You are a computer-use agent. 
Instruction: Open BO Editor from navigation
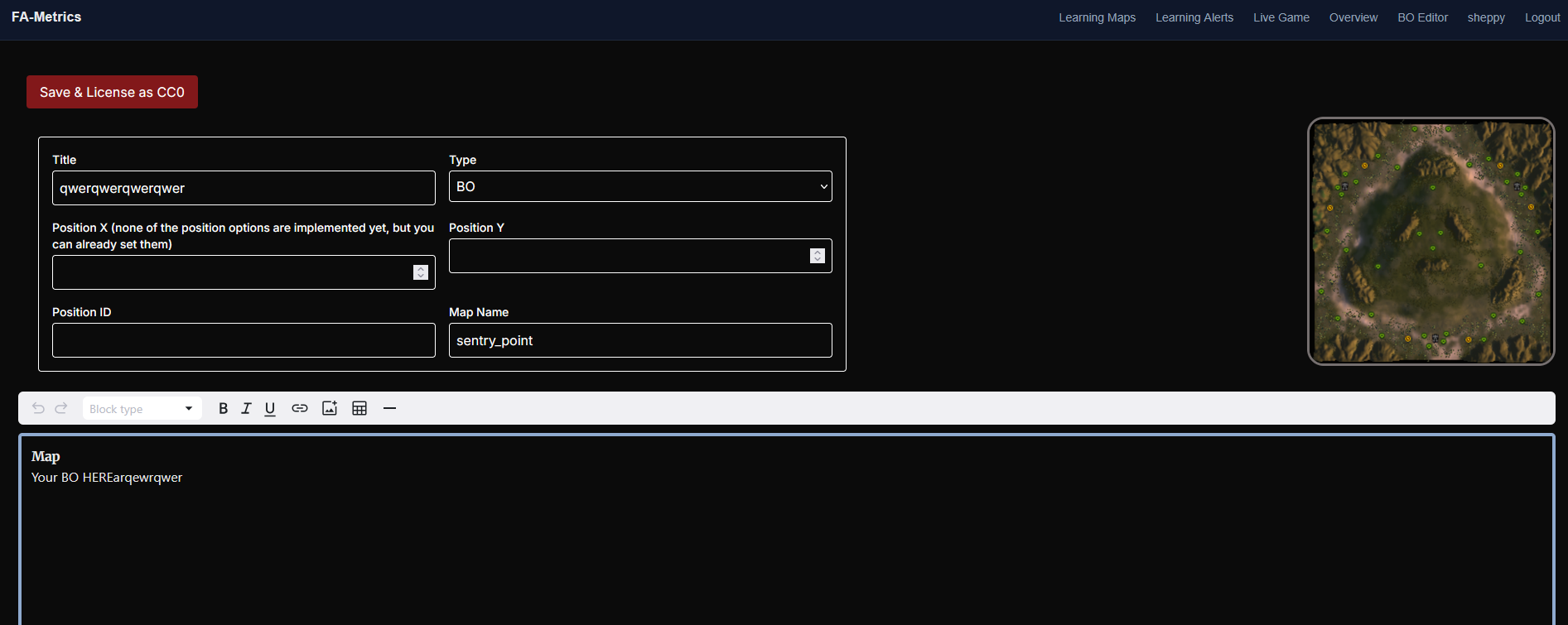(x=1423, y=17)
